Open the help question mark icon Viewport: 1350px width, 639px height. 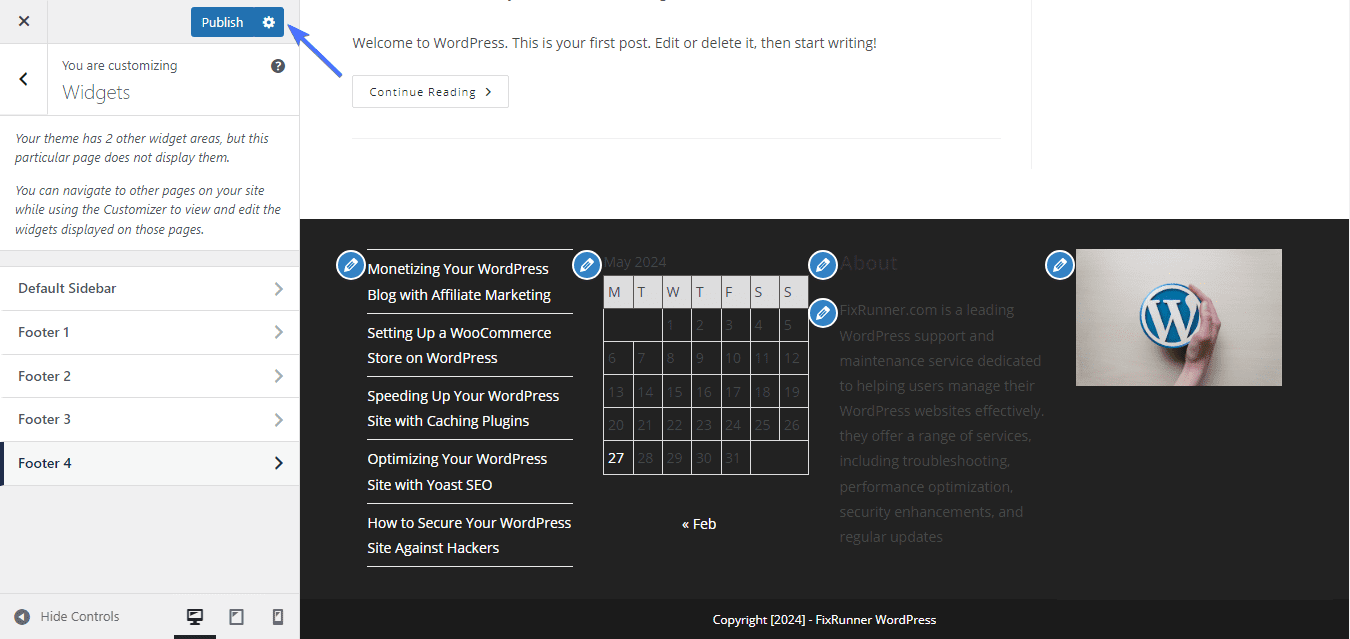(278, 66)
